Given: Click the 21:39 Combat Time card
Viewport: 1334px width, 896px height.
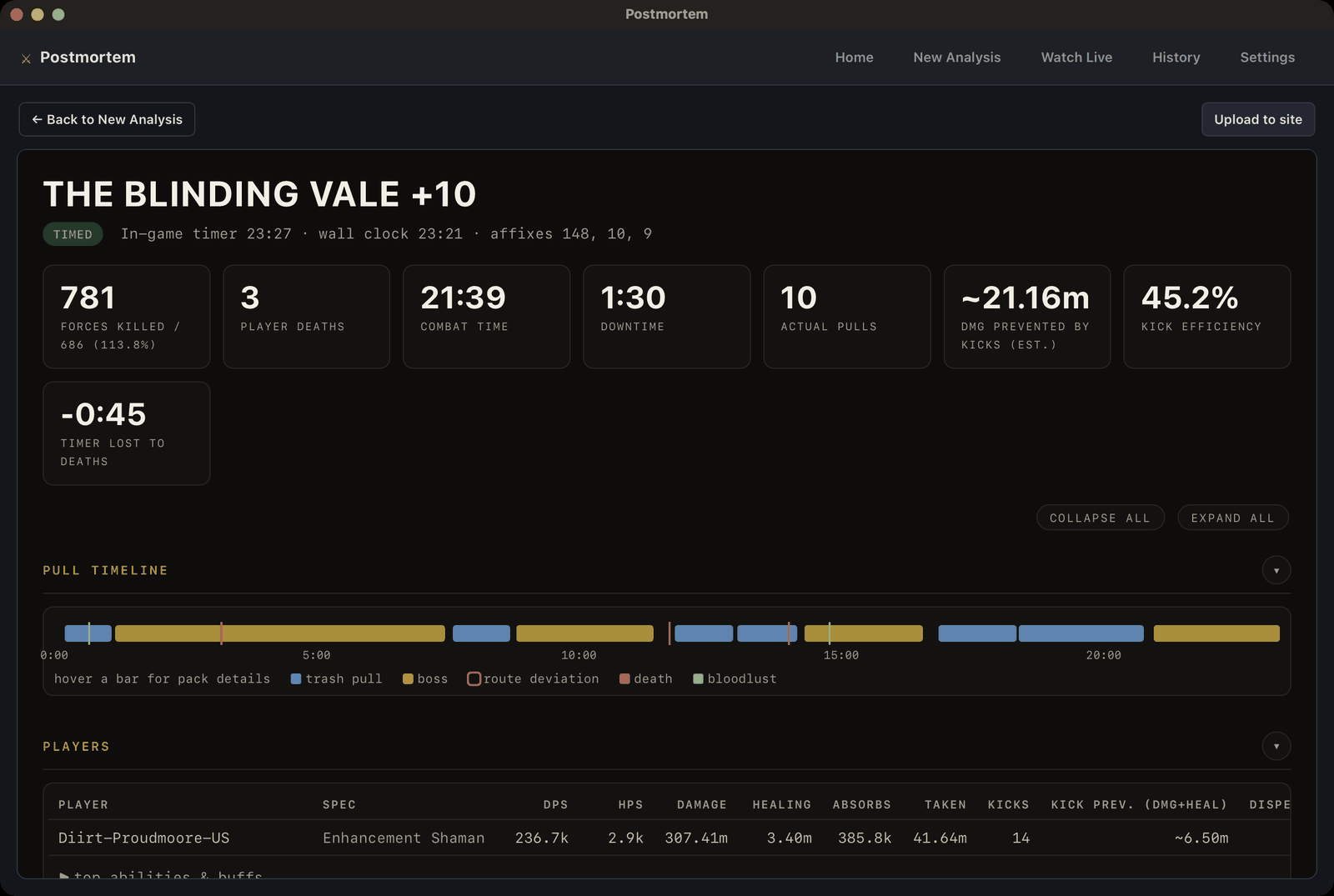Looking at the screenshot, I should pyautogui.click(x=487, y=317).
